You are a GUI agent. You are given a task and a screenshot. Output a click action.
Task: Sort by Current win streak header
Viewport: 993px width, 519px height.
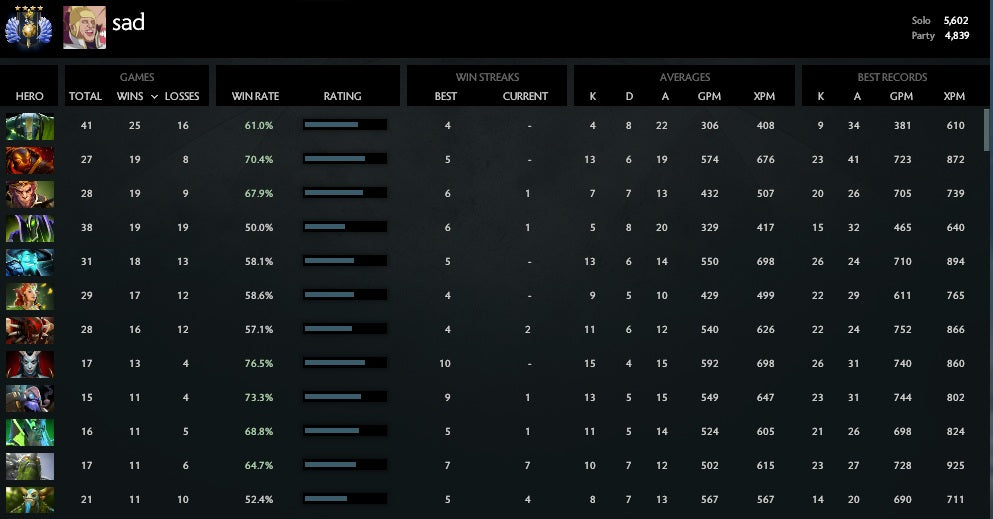click(525, 97)
